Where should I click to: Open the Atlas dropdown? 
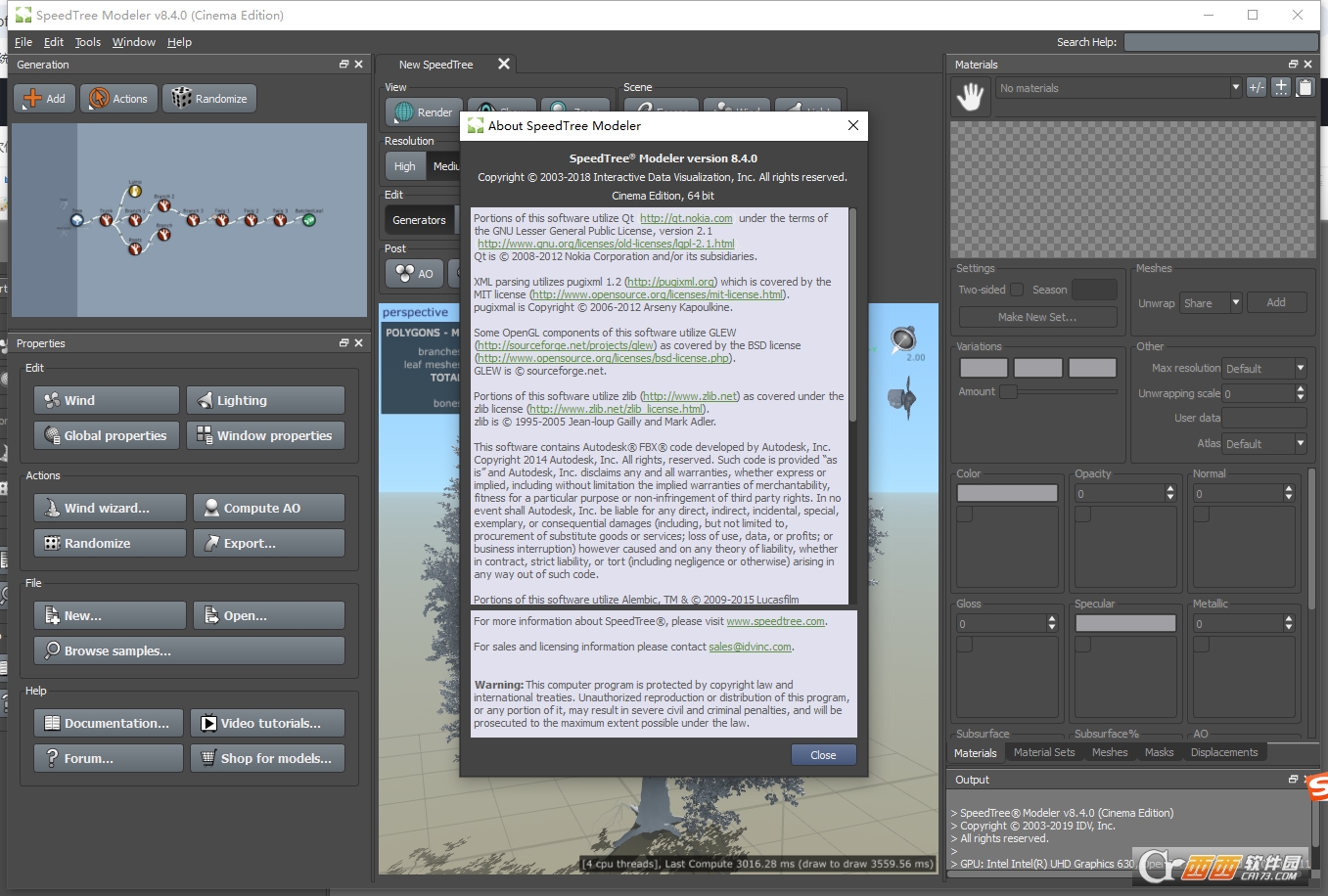pos(1264,444)
